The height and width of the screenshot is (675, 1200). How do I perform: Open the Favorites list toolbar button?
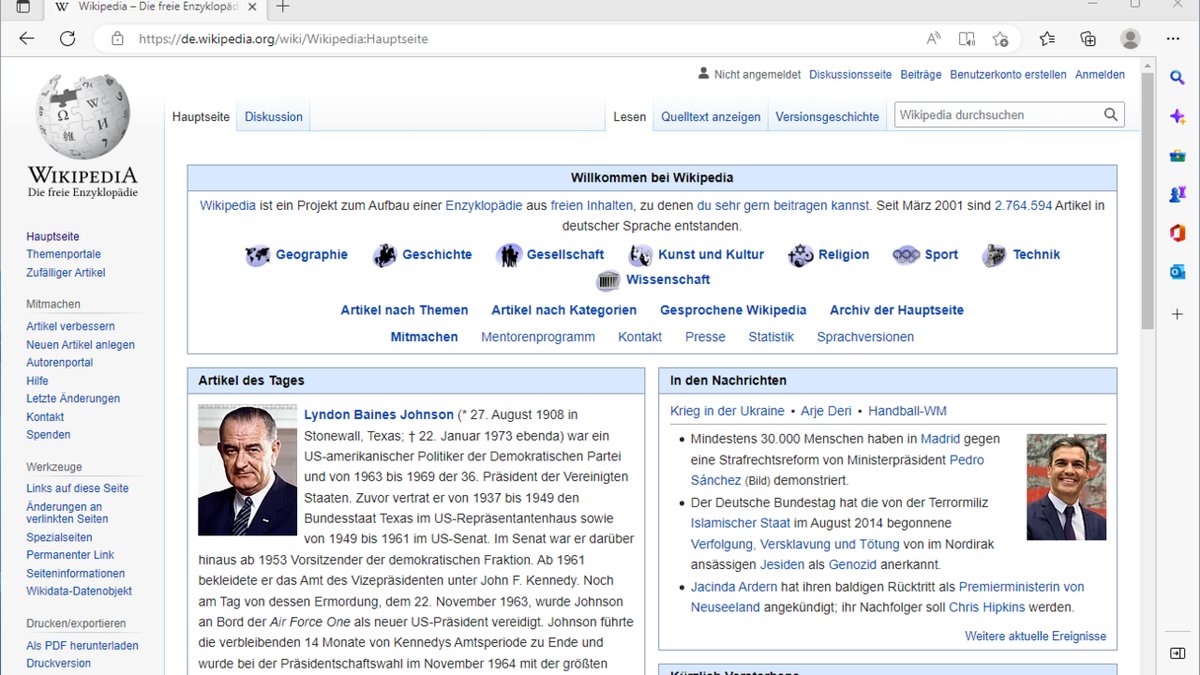[1047, 39]
